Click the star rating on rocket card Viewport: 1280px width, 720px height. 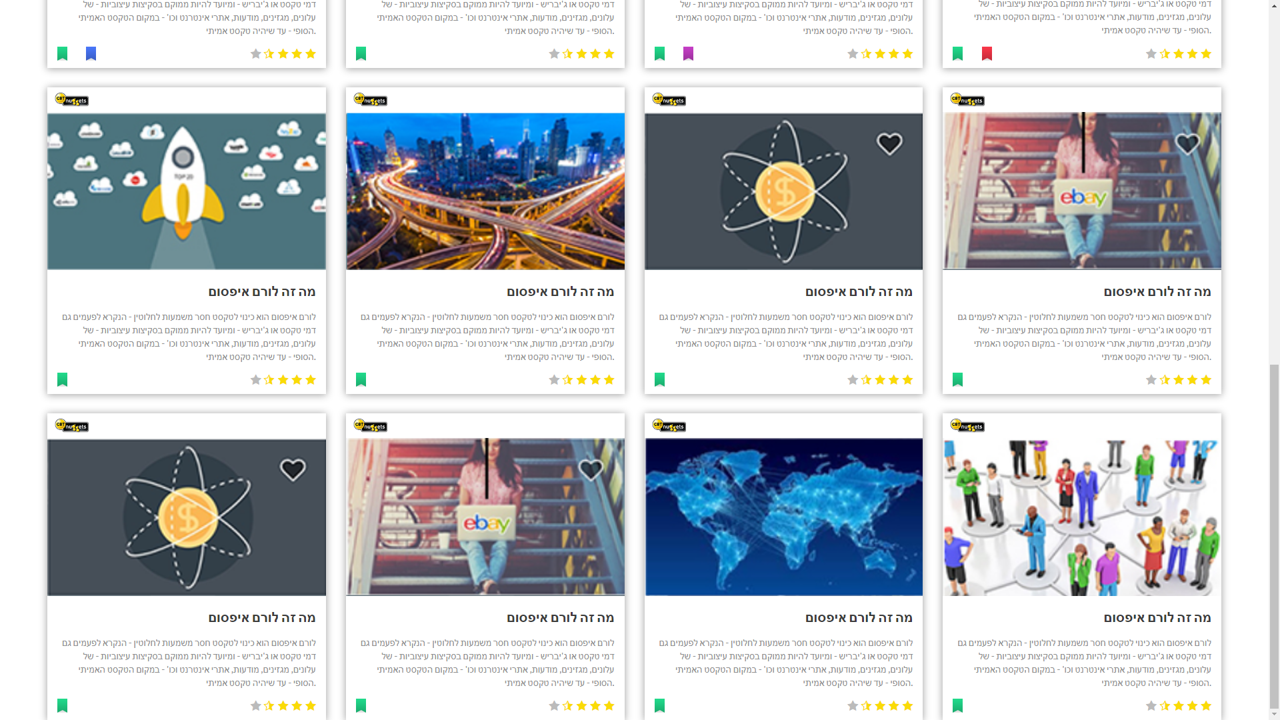[x=283, y=380]
